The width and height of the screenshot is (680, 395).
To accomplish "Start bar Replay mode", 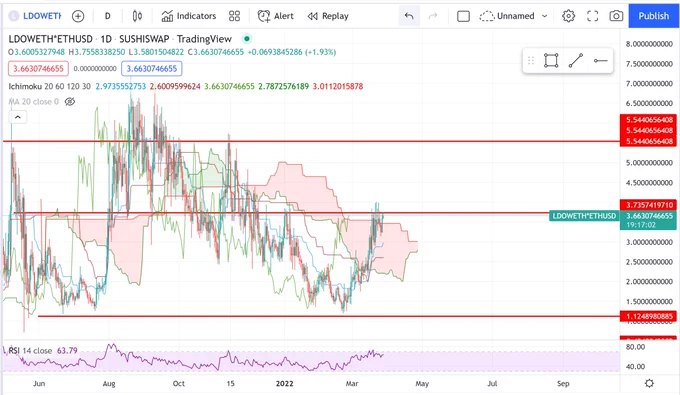I will click(x=328, y=16).
